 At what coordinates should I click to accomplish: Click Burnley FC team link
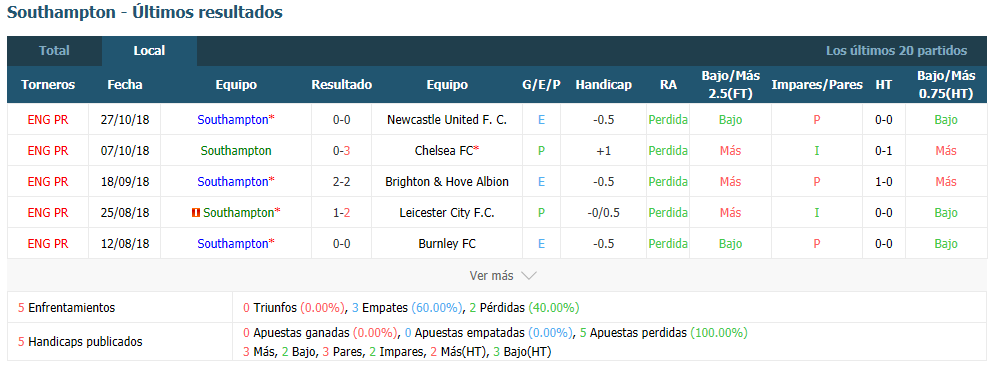point(447,244)
